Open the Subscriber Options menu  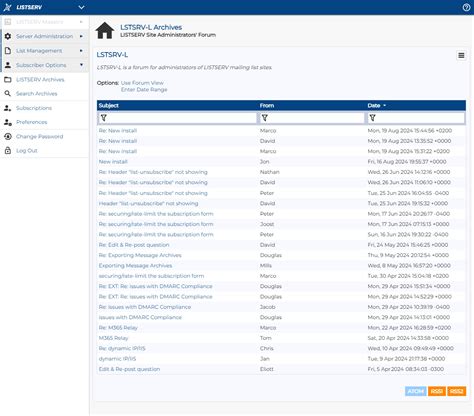45,65
